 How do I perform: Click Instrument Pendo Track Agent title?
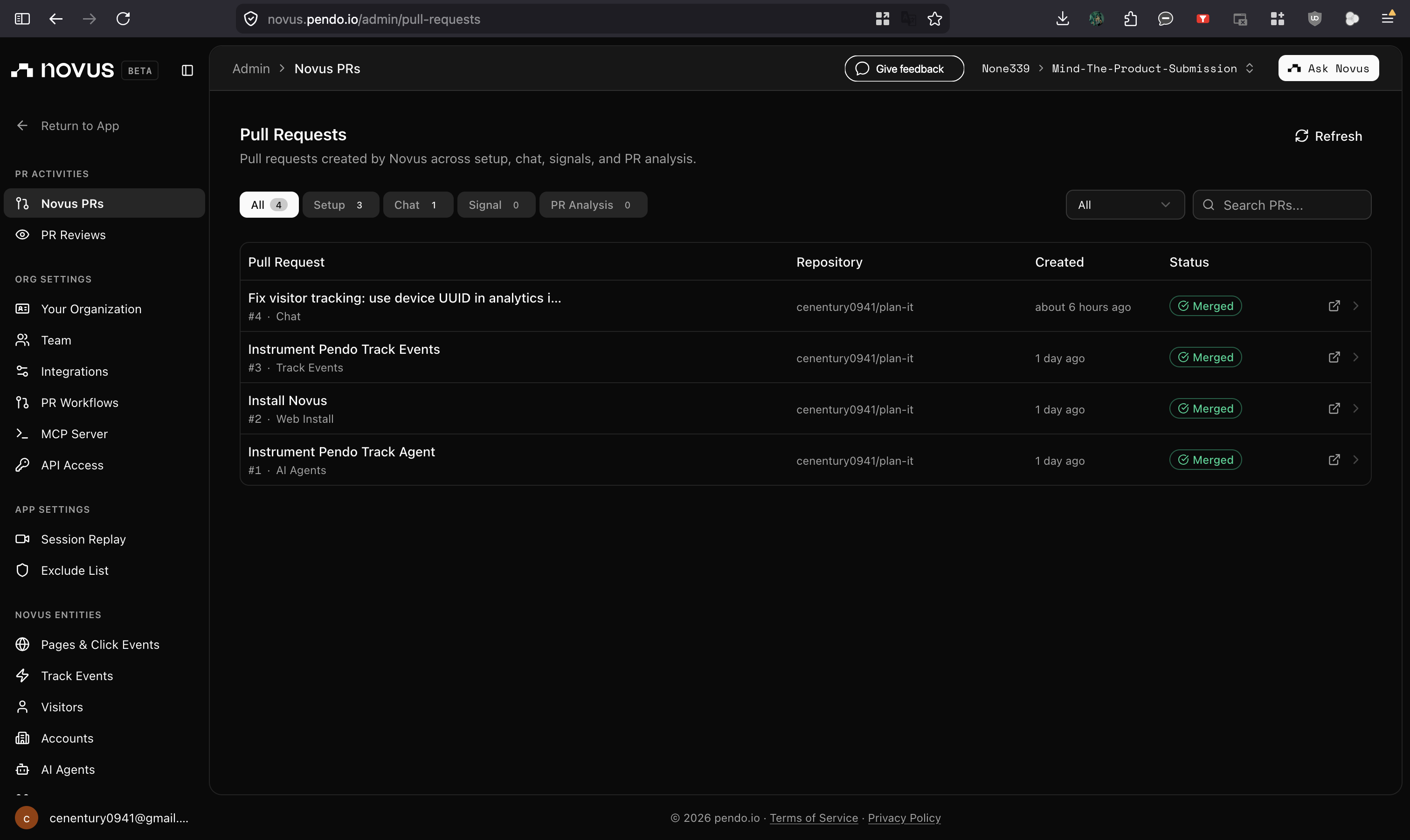click(341, 452)
